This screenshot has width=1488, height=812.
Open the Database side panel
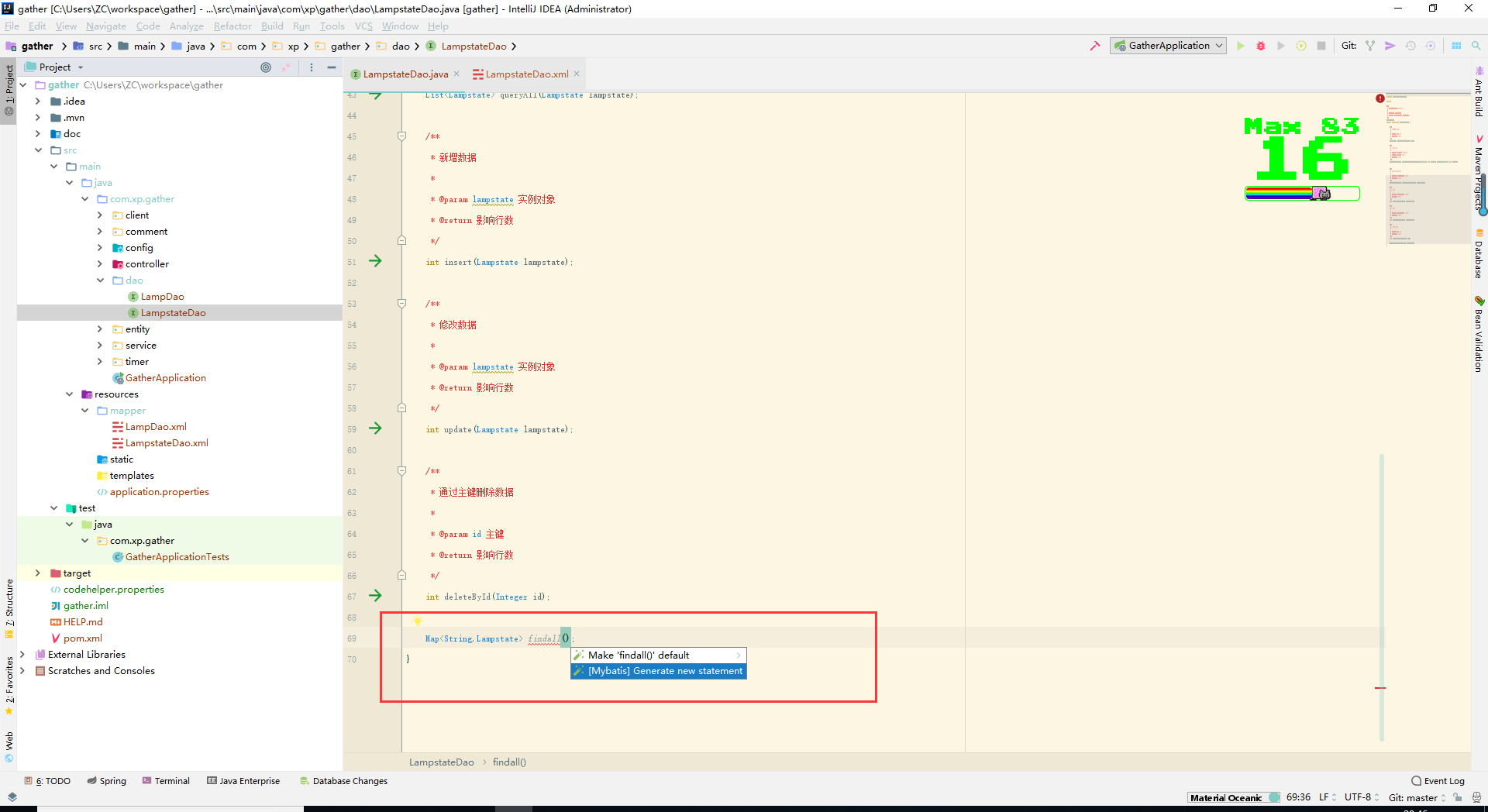(1479, 254)
